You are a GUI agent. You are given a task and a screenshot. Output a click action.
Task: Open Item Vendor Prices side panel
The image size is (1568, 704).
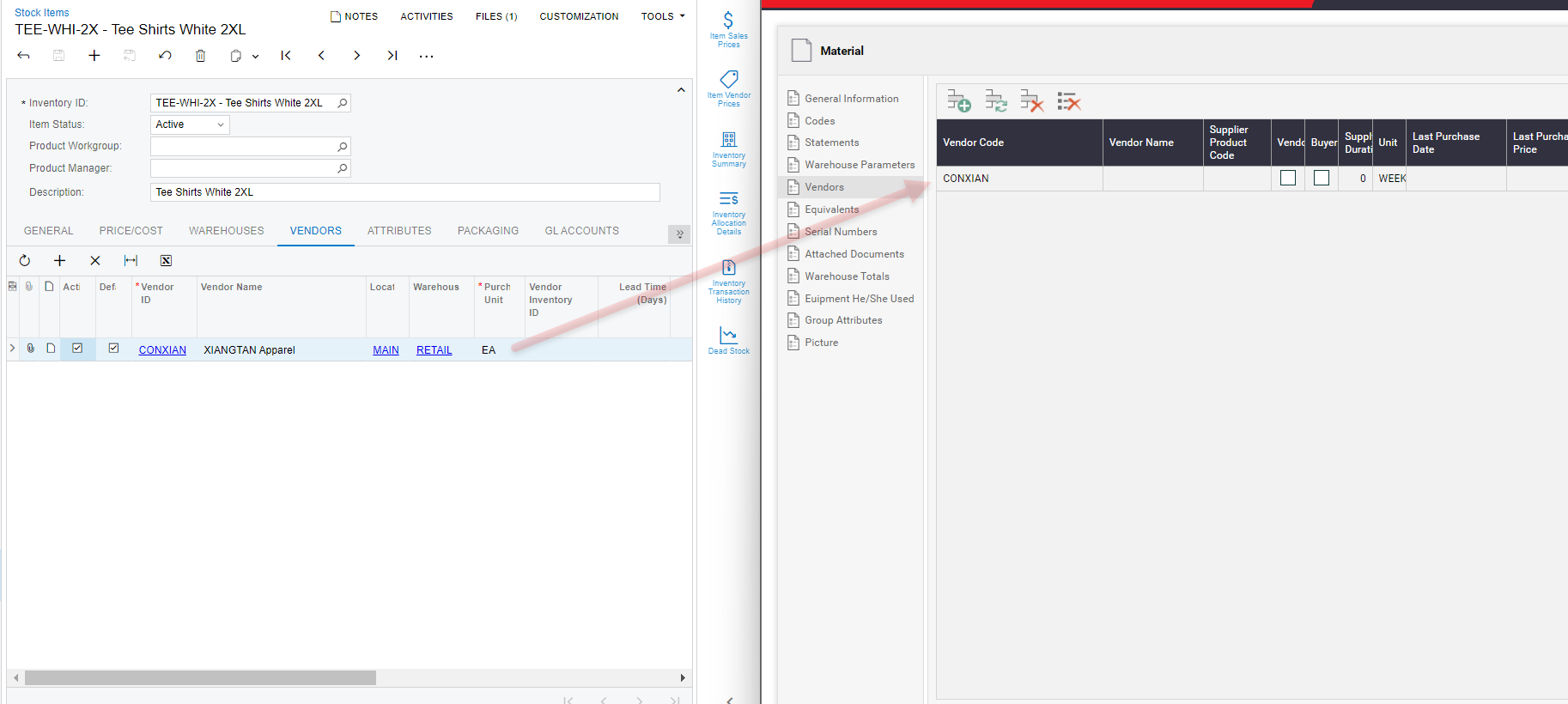pos(728,88)
